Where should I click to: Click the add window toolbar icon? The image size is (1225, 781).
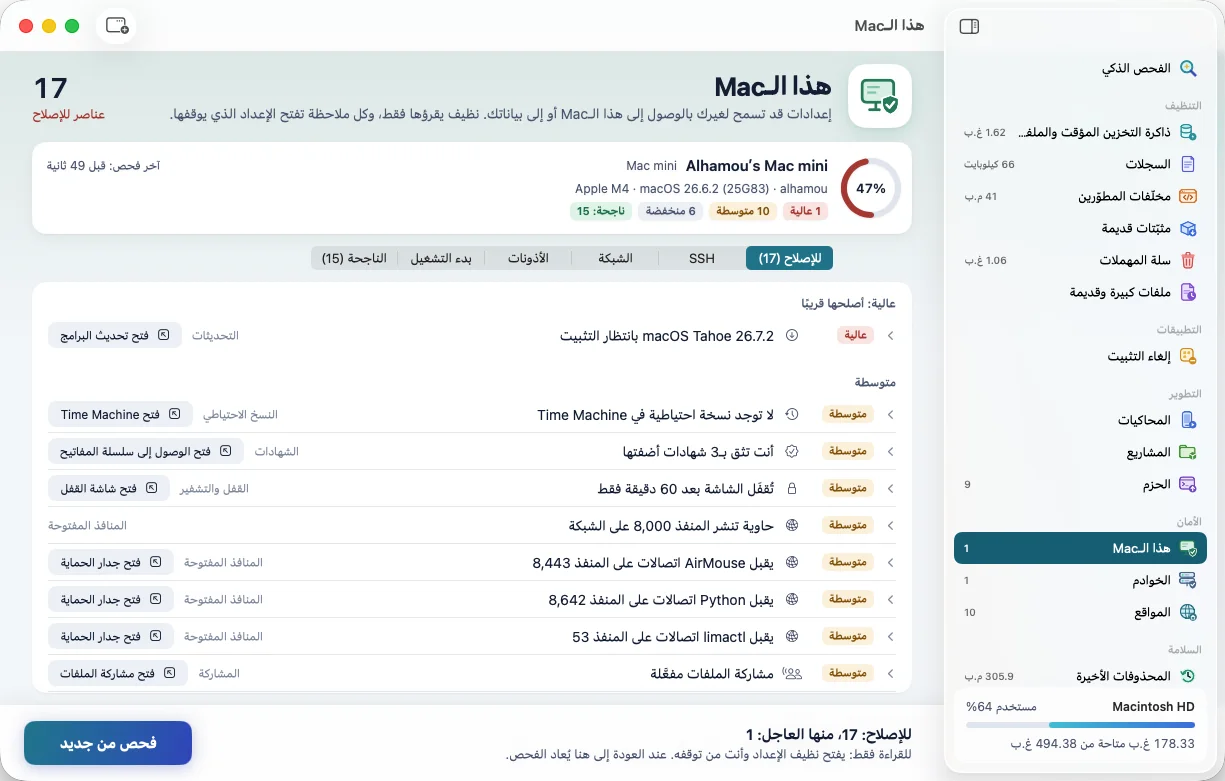pos(117,26)
